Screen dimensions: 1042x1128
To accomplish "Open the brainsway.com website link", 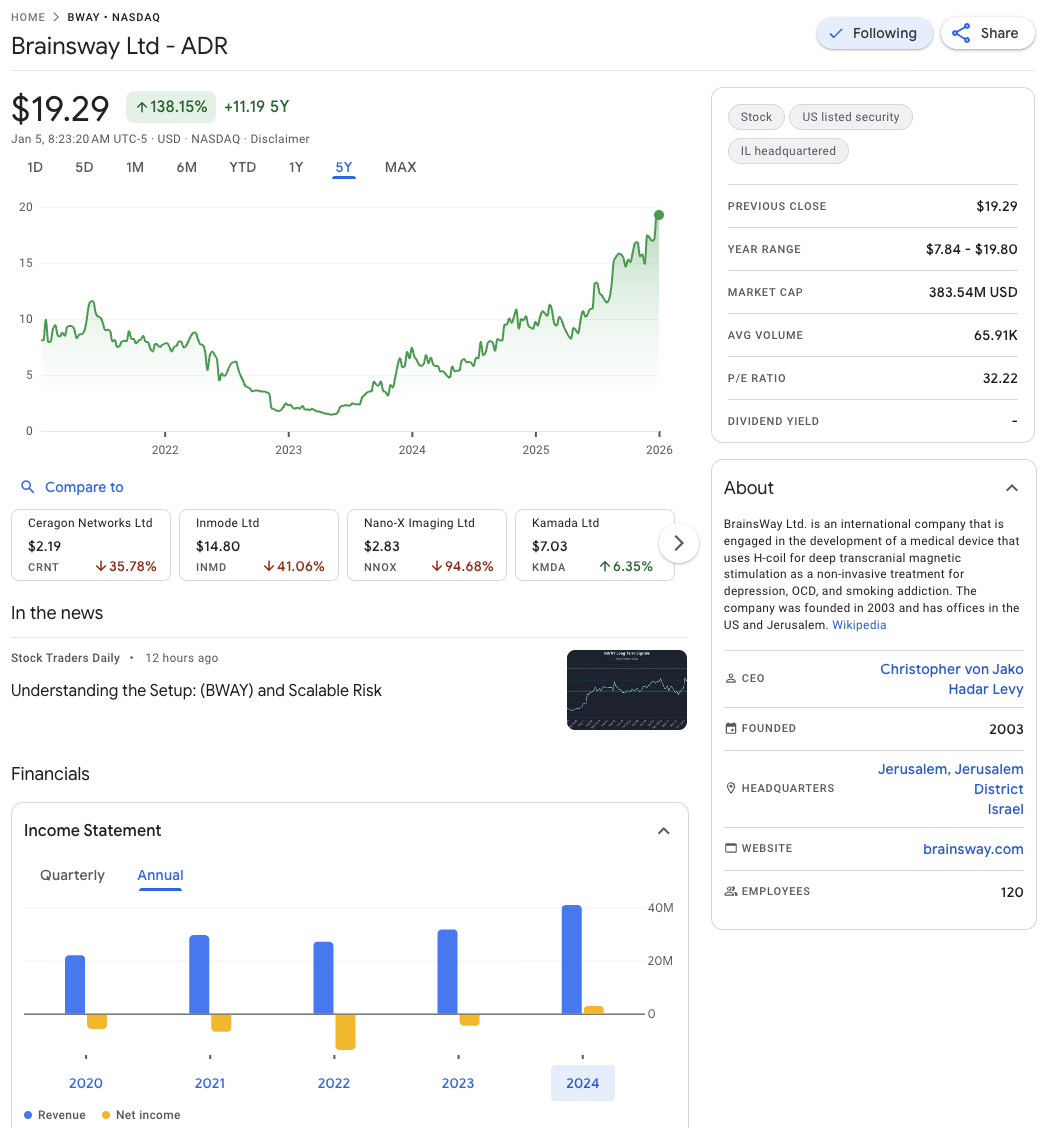I will coord(972,849).
